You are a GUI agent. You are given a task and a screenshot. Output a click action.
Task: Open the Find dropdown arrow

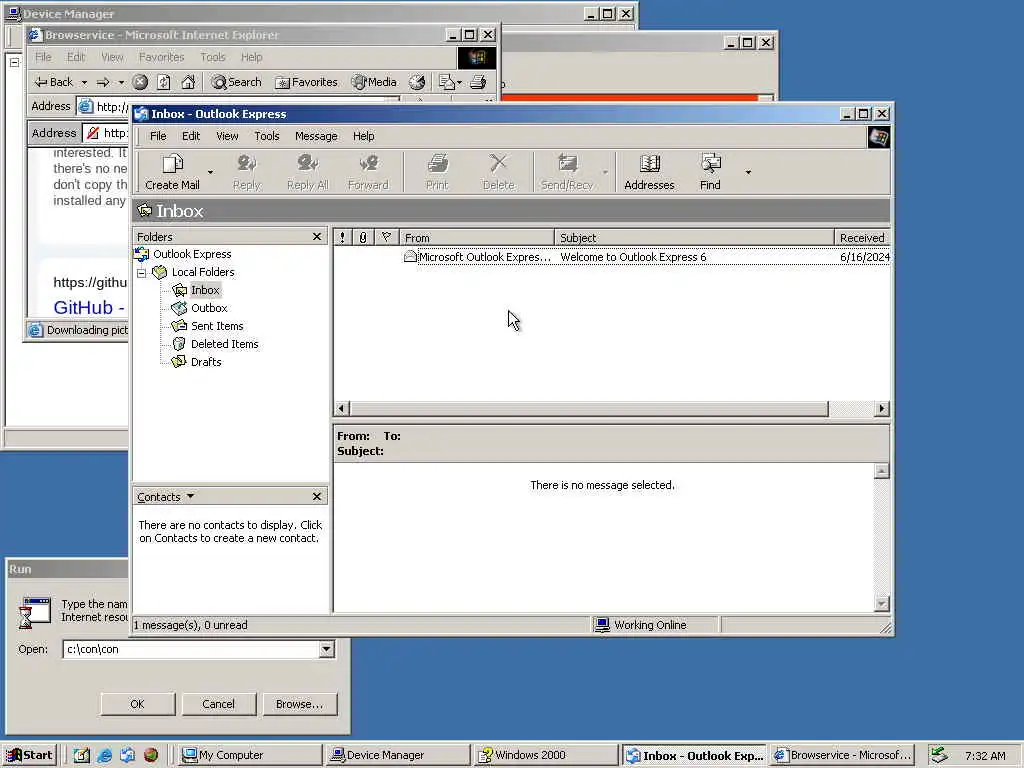(748, 172)
